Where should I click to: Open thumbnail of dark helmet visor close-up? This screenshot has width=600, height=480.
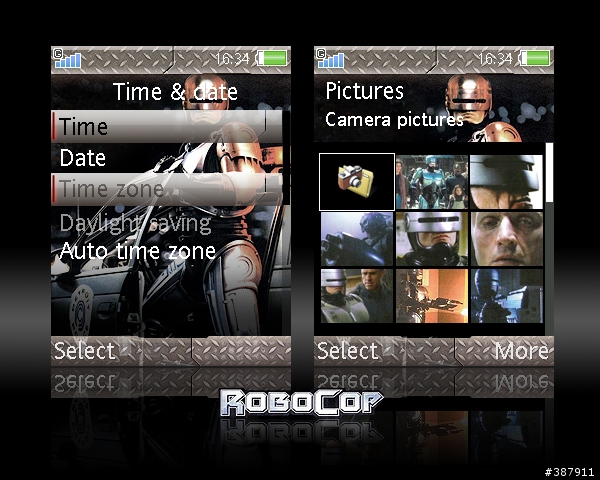pos(506,182)
